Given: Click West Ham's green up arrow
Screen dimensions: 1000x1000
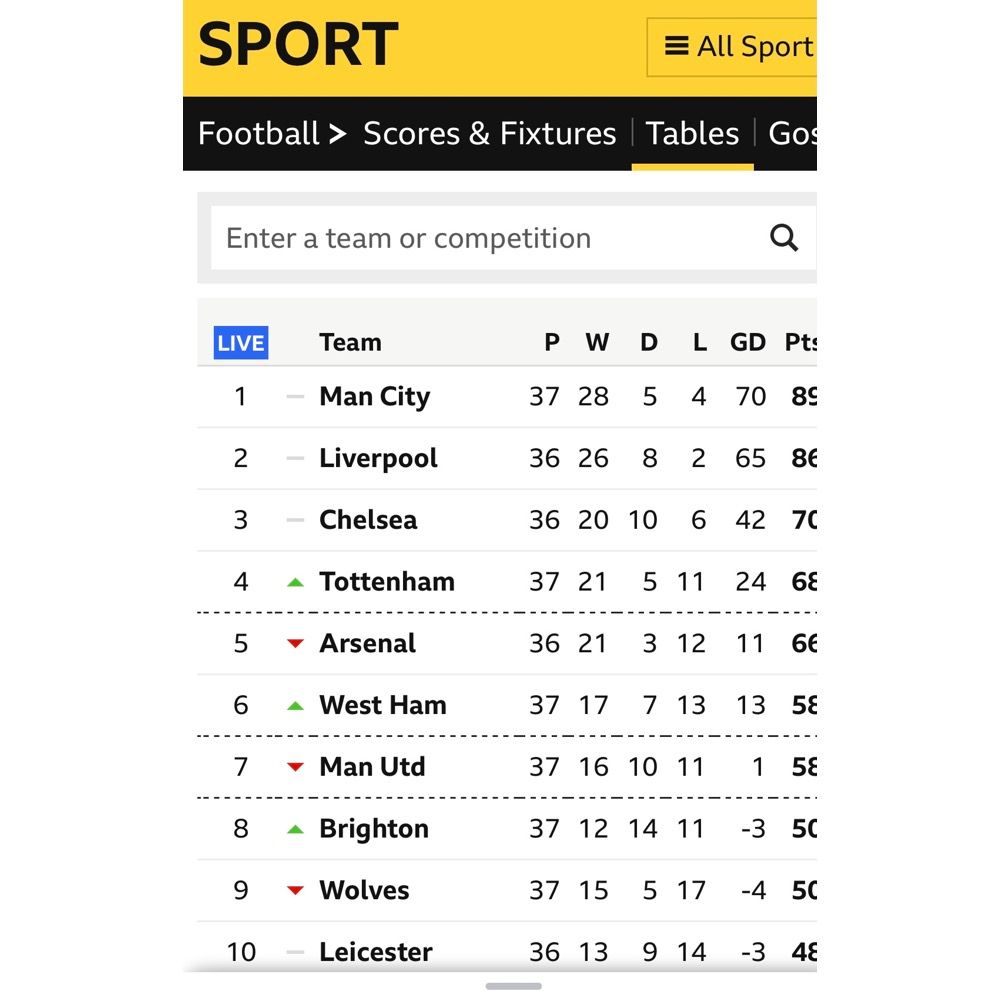Looking at the screenshot, I should click(295, 705).
